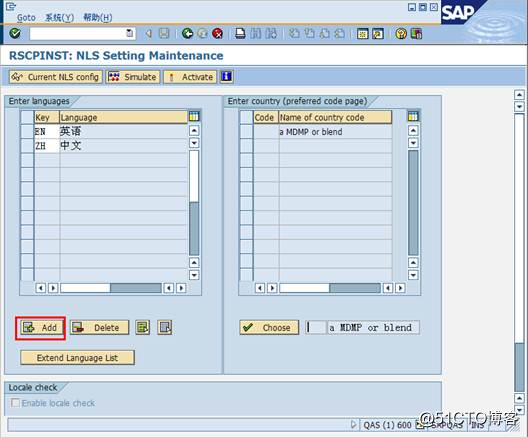Click the Find binoculars icon
This screenshot has width=528, height=437.
(x=256, y=33)
